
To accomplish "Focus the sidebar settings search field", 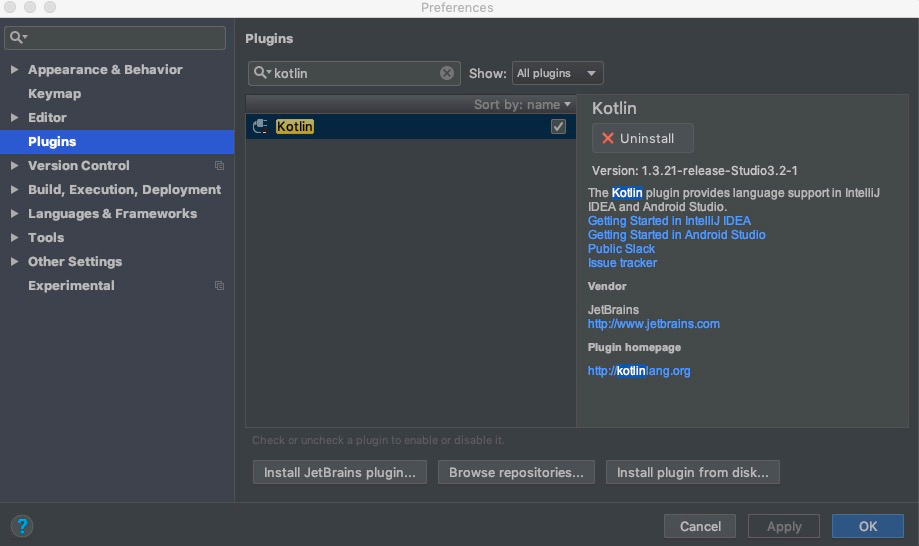I will click(x=115, y=37).
